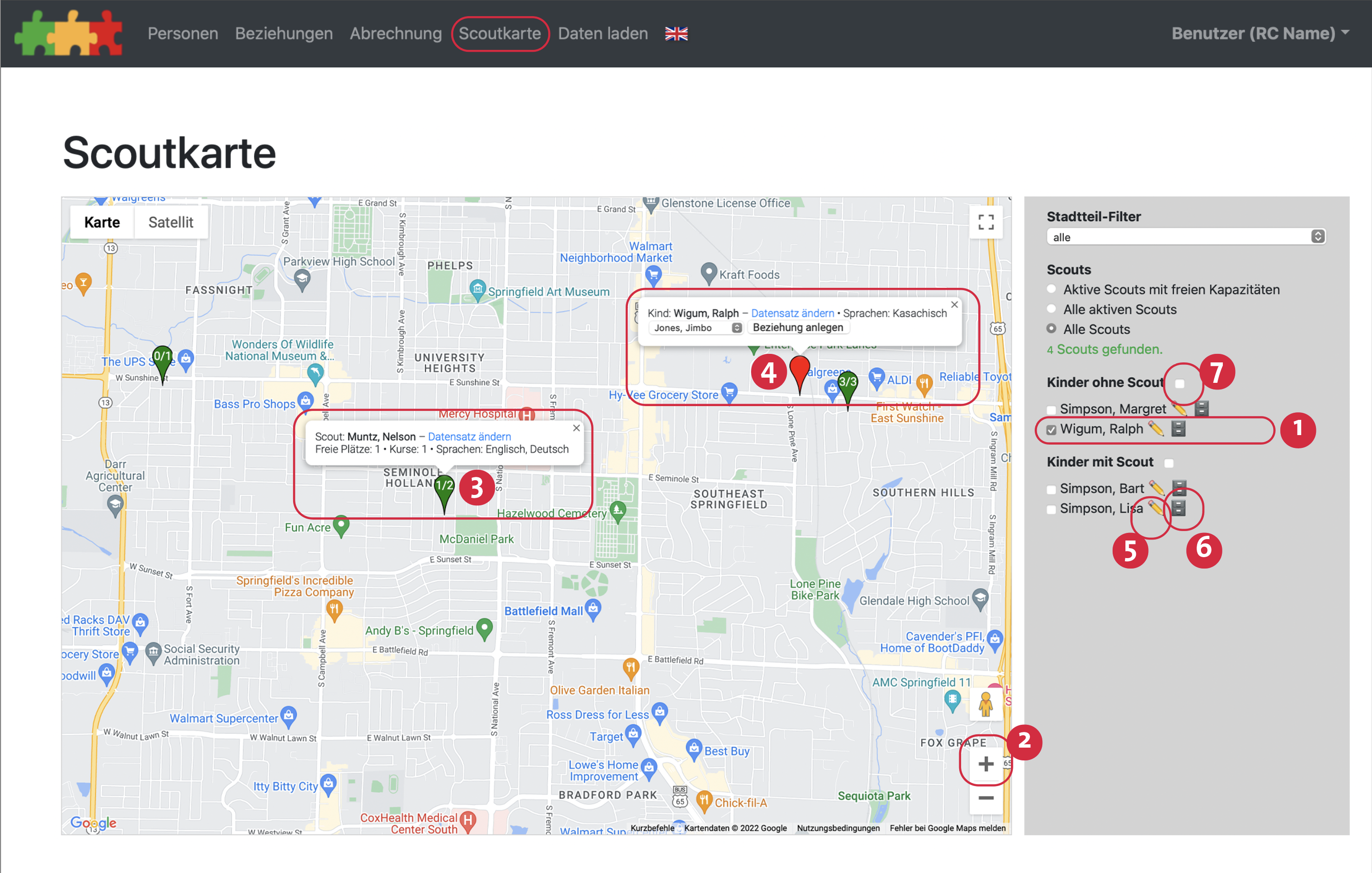
Task: Zoom out with the map minus button
Action: (986, 798)
